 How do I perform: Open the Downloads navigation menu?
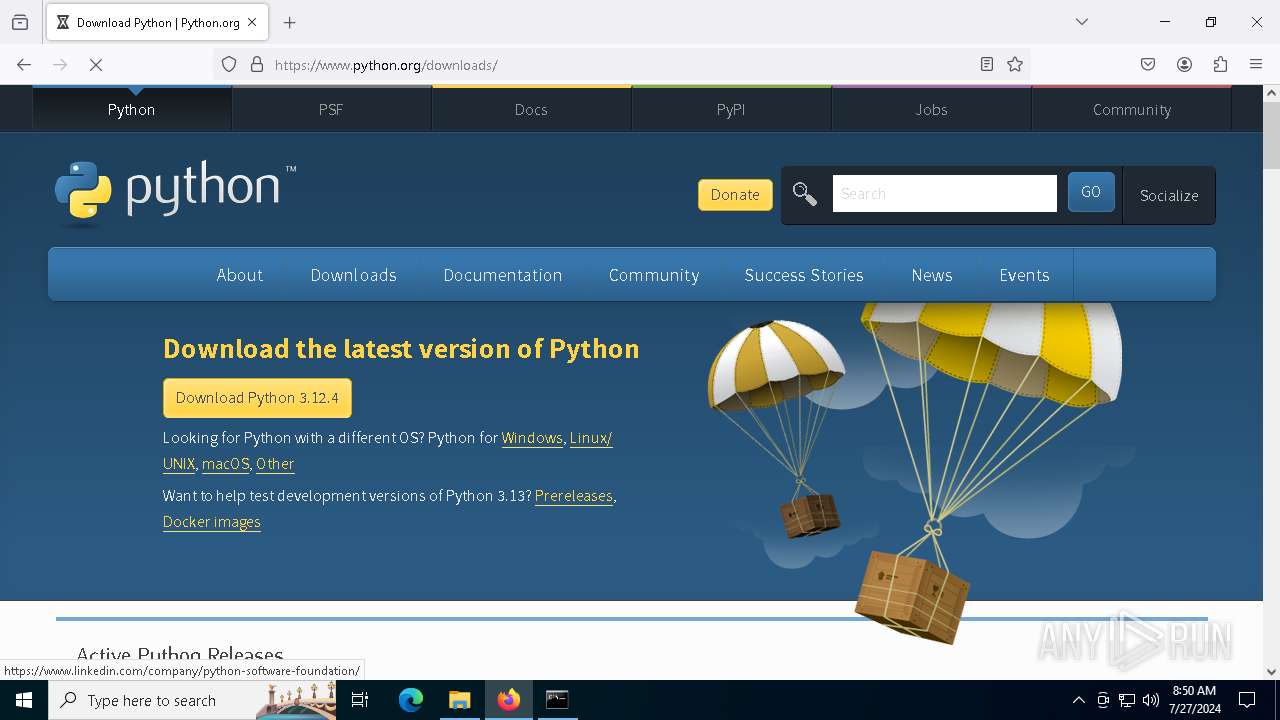(x=354, y=275)
